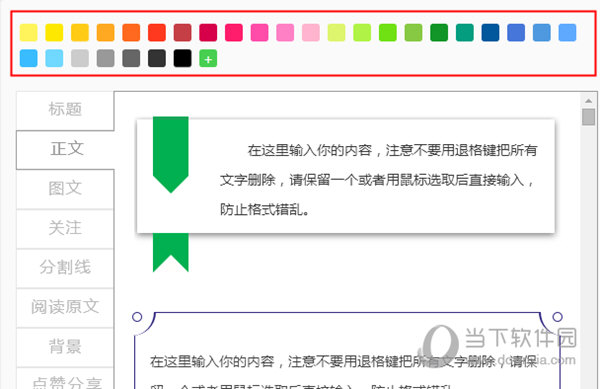Go to the 关注 tab

[x=65, y=229]
